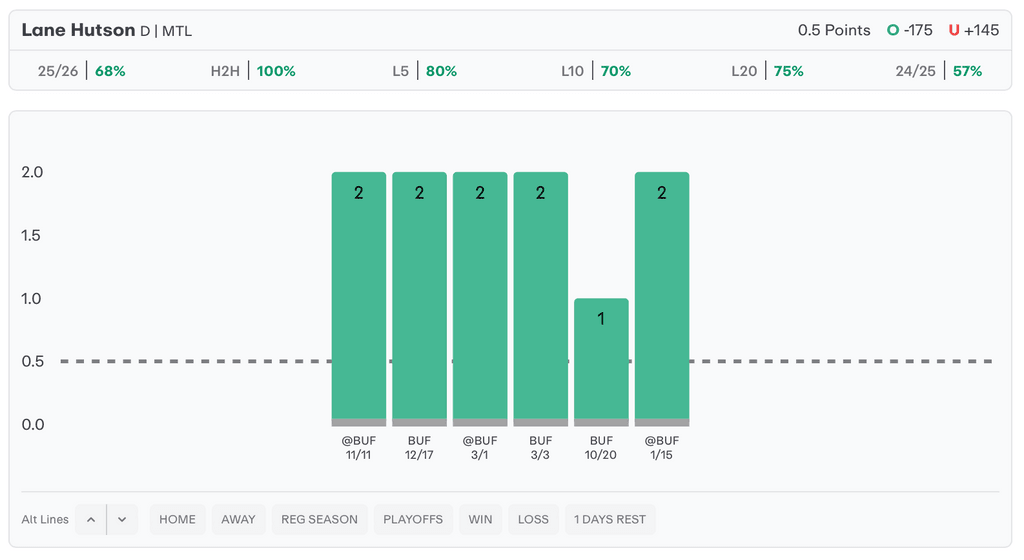The height and width of the screenshot is (560, 1024).
Task: Open the L20 75% split
Action: pyautogui.click(x=767, y=71)
